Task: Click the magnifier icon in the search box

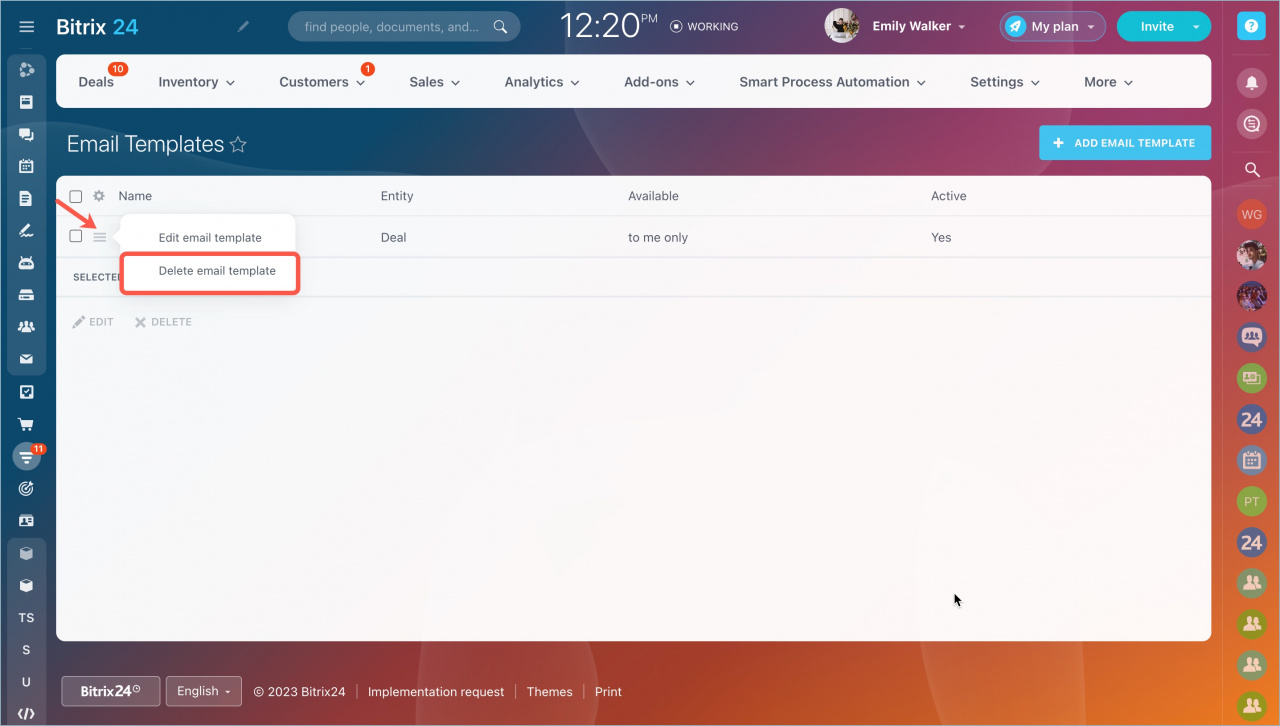Action: point(501,27)
